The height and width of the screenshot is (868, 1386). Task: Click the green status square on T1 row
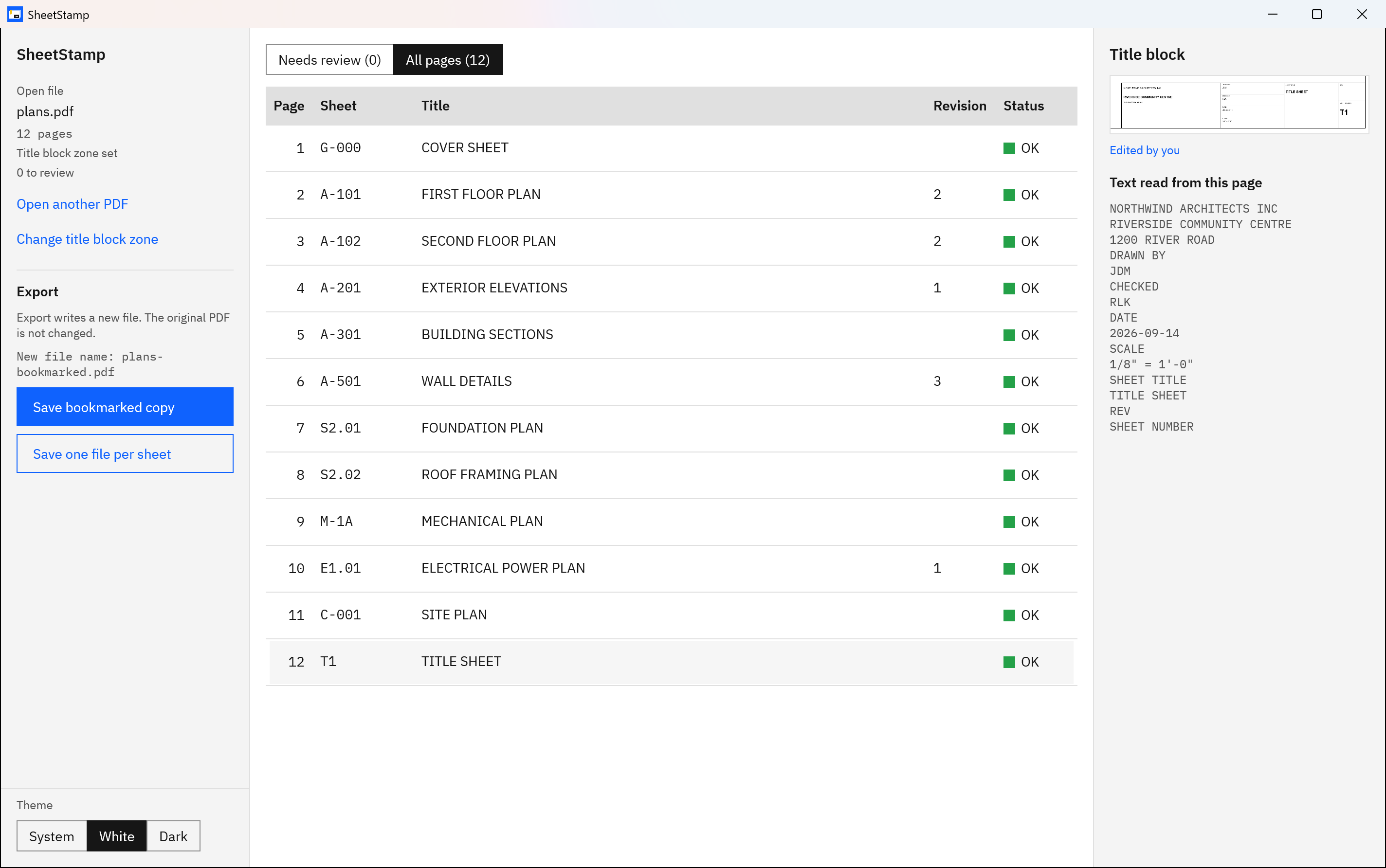tap(1009, 662)
